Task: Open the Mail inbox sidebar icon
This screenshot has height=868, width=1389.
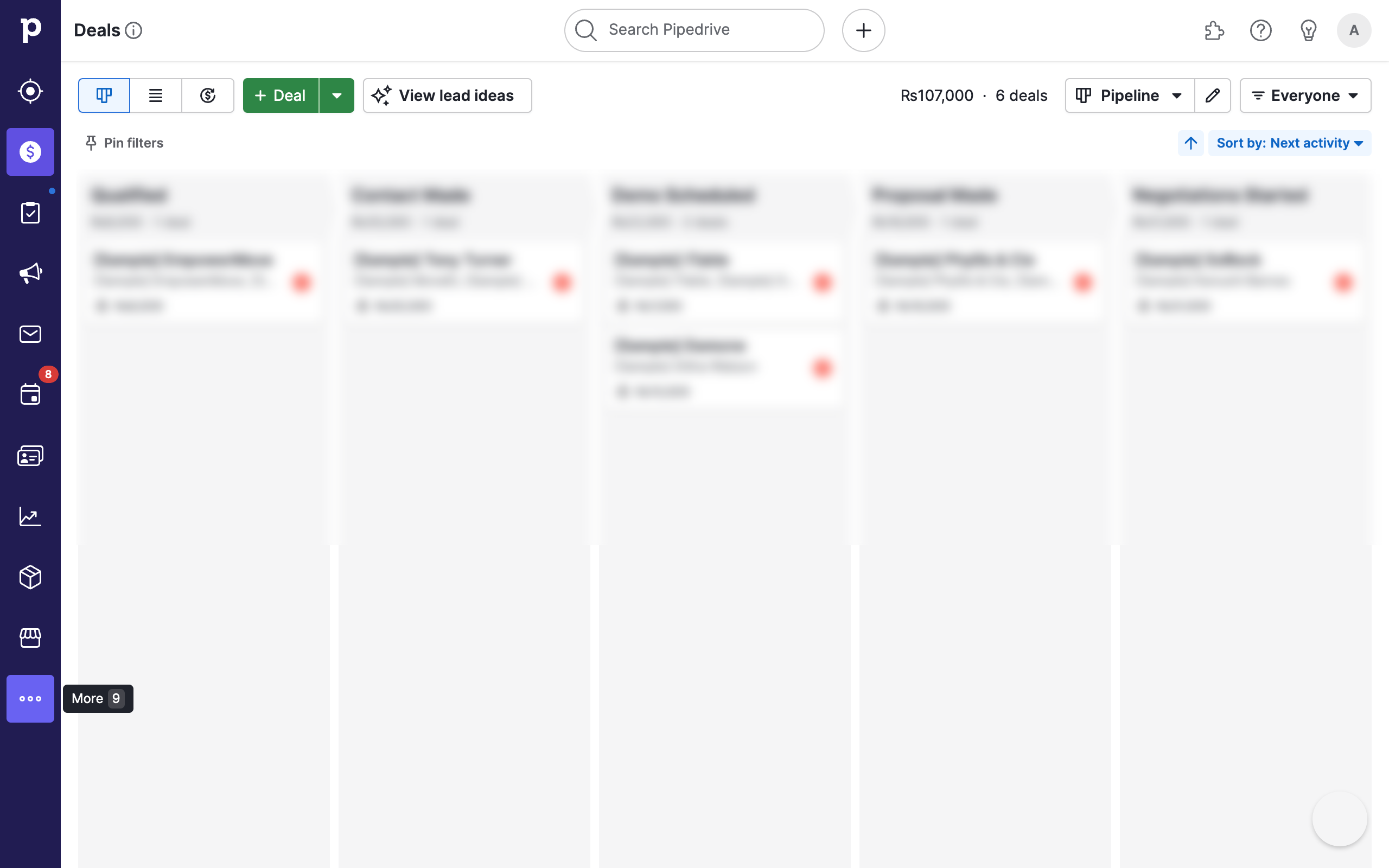Action: coord(30,334)
